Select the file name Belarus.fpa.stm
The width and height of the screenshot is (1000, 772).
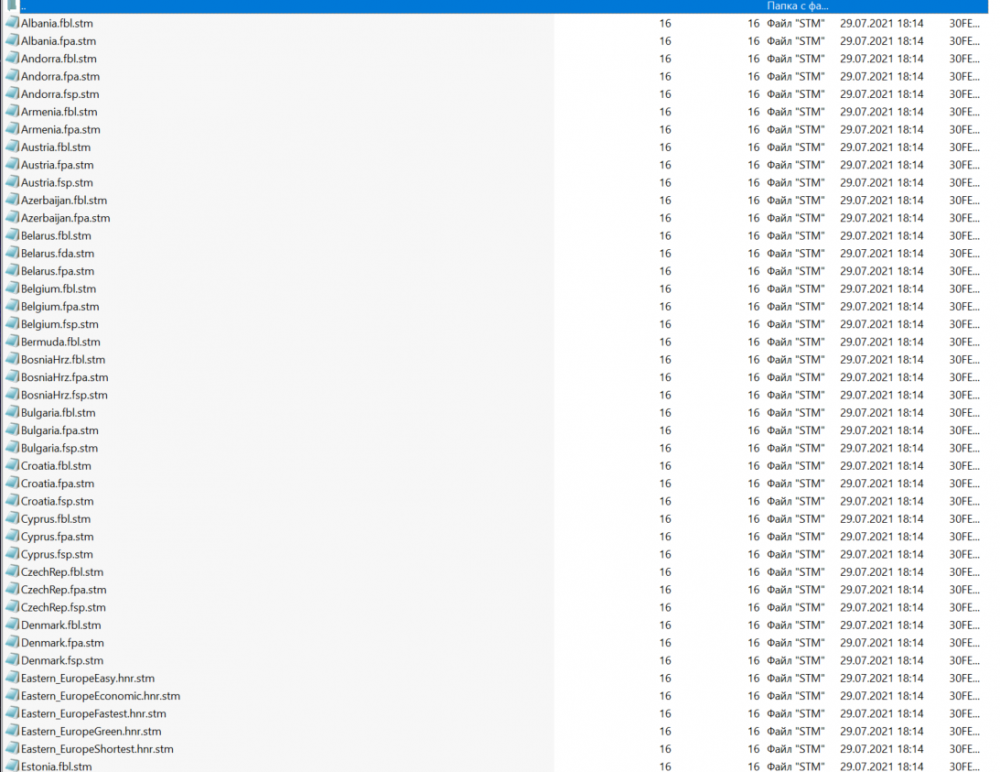tap(57, 271)
